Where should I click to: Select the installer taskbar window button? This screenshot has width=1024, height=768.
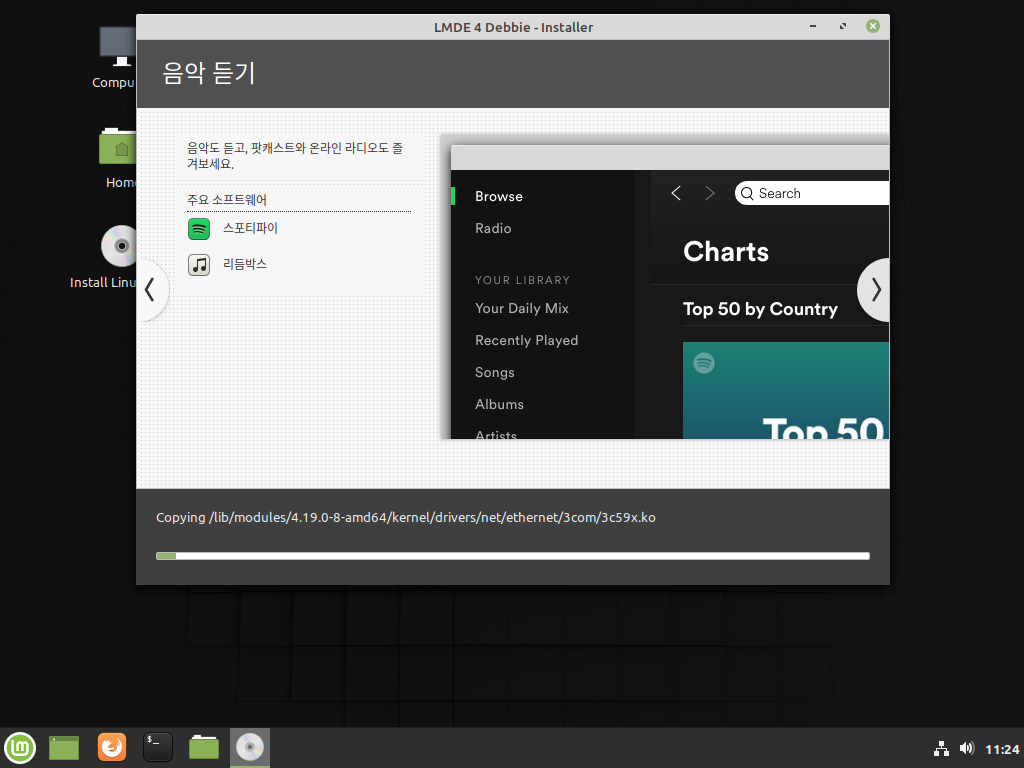click(249, 748)
